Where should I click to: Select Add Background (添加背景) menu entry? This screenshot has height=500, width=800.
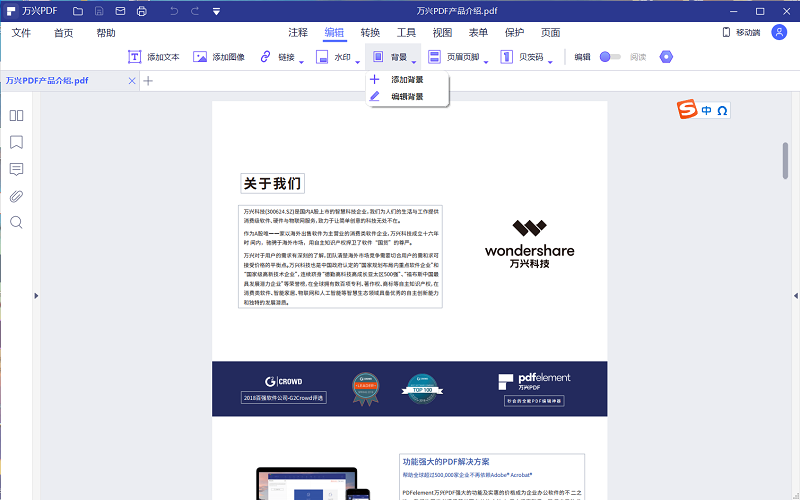[x=406, y=79]
